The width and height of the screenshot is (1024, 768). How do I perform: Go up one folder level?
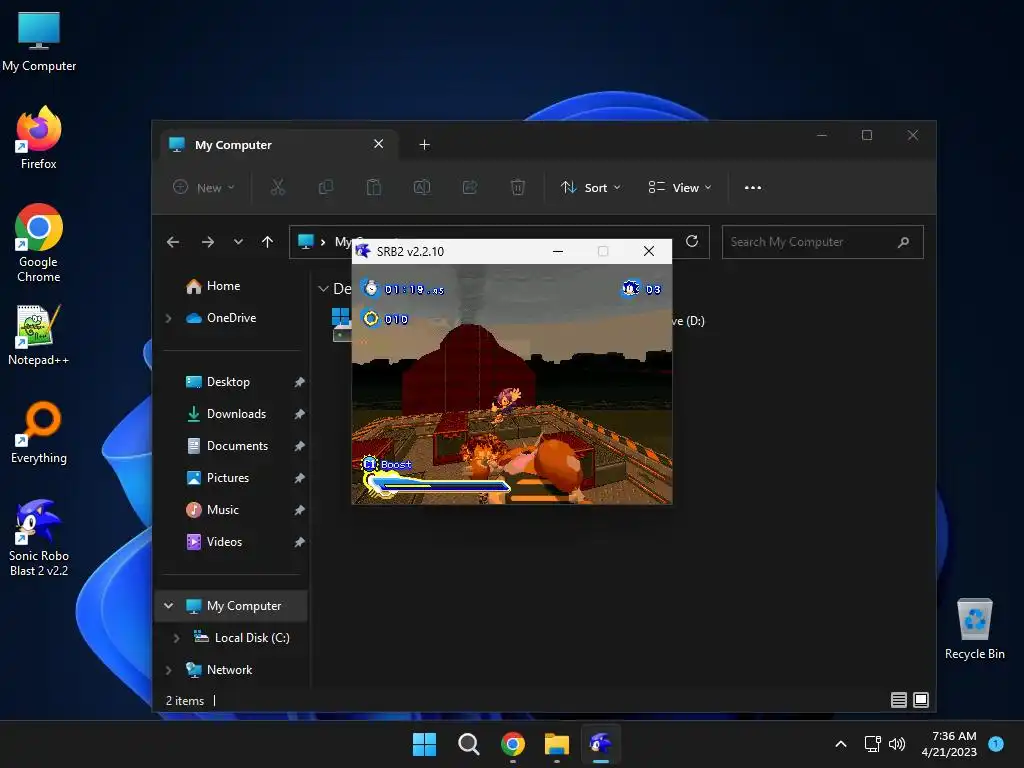point(268,242)
